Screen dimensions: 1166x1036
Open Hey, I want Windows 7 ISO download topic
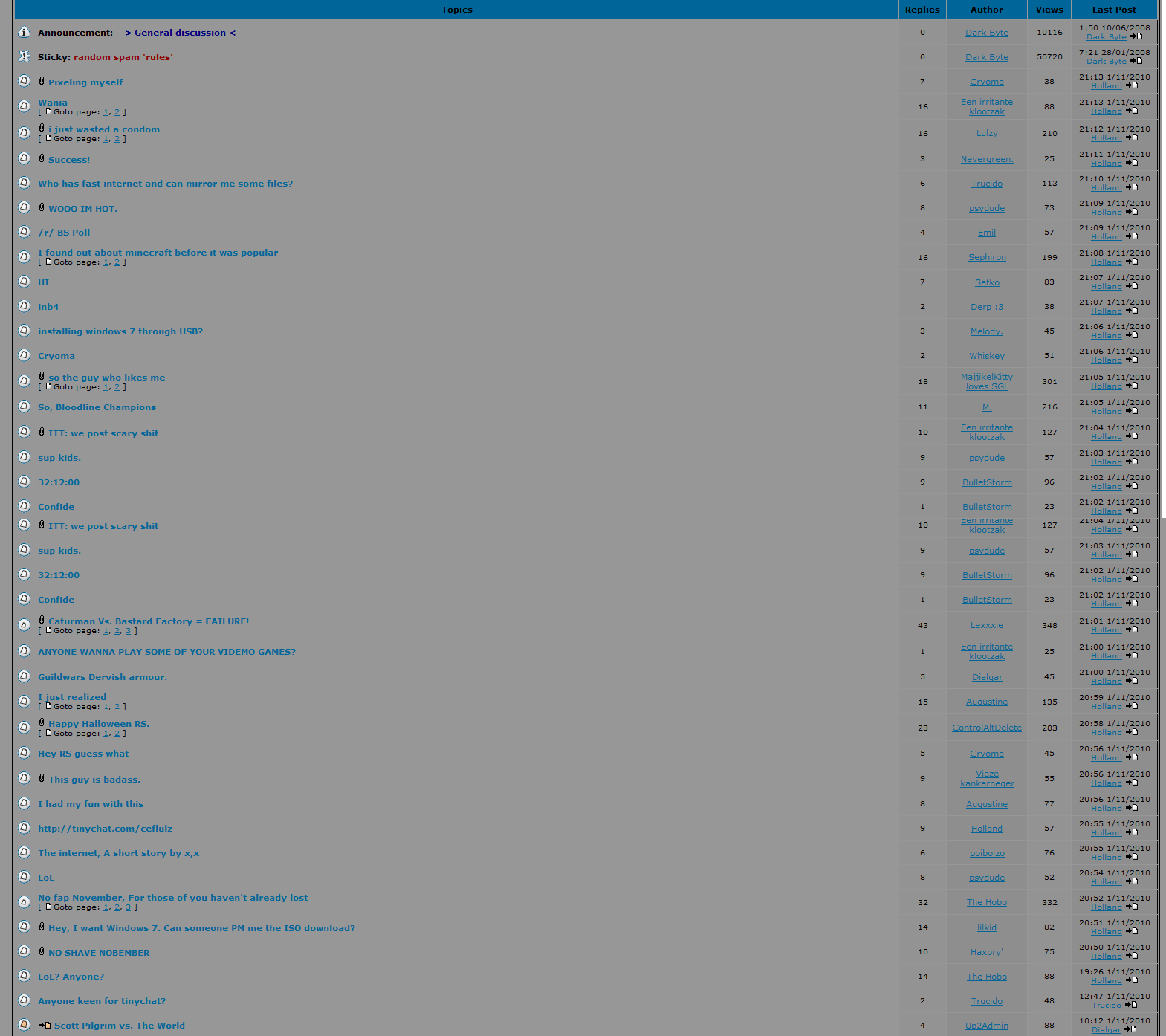coord(201,928)
